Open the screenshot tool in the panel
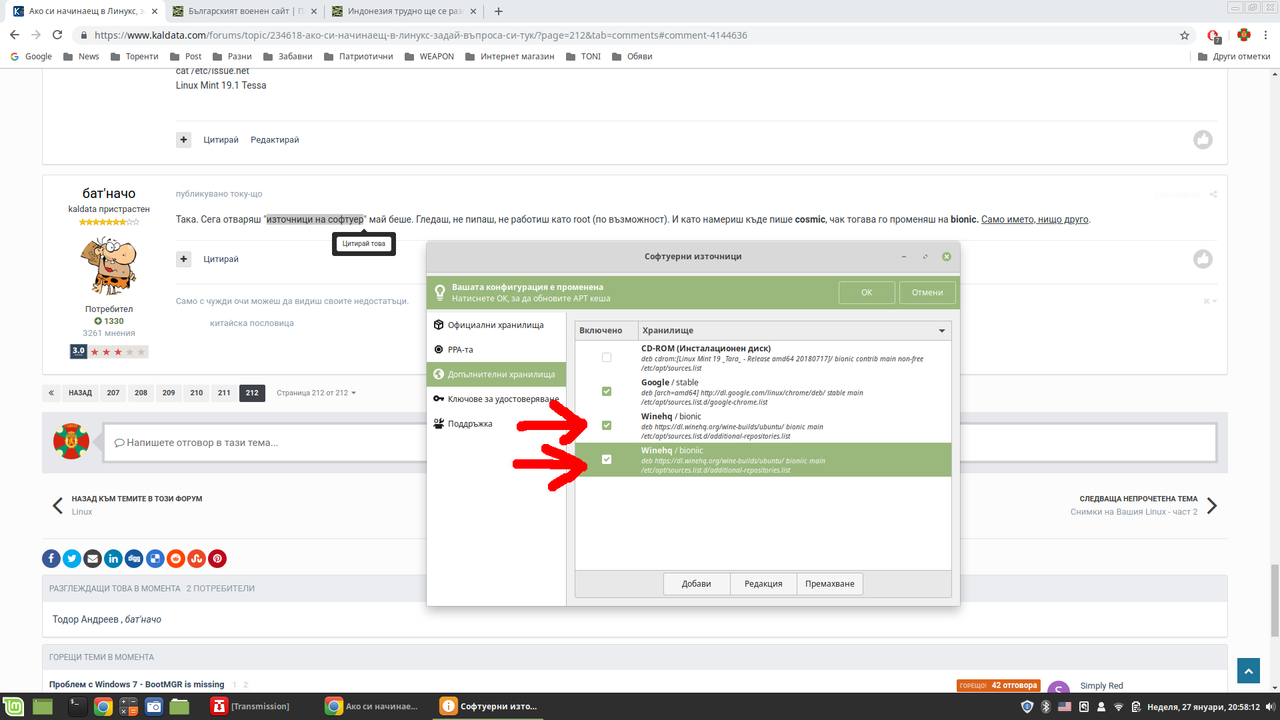 click(x=154, y=706)
